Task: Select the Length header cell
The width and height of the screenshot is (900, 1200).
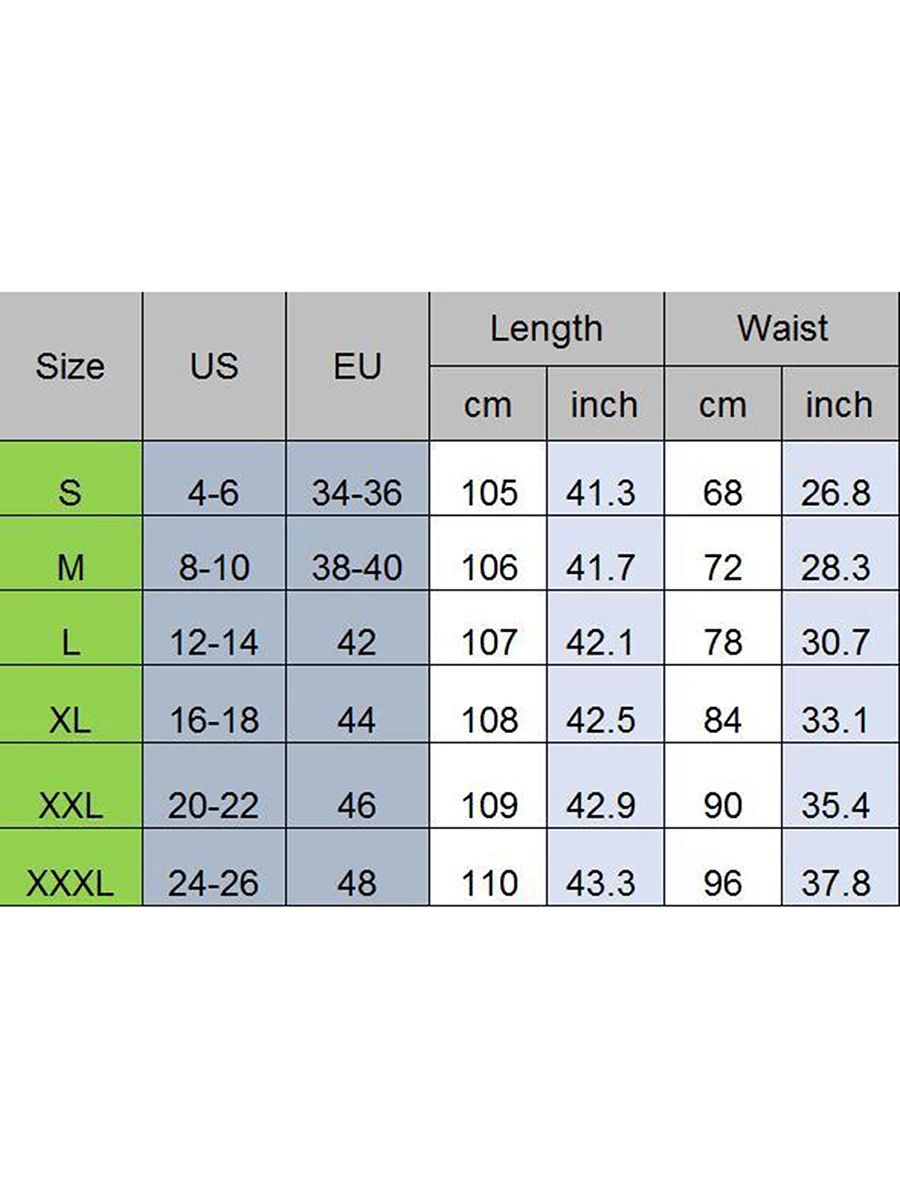Action: (x=546, y=329)
